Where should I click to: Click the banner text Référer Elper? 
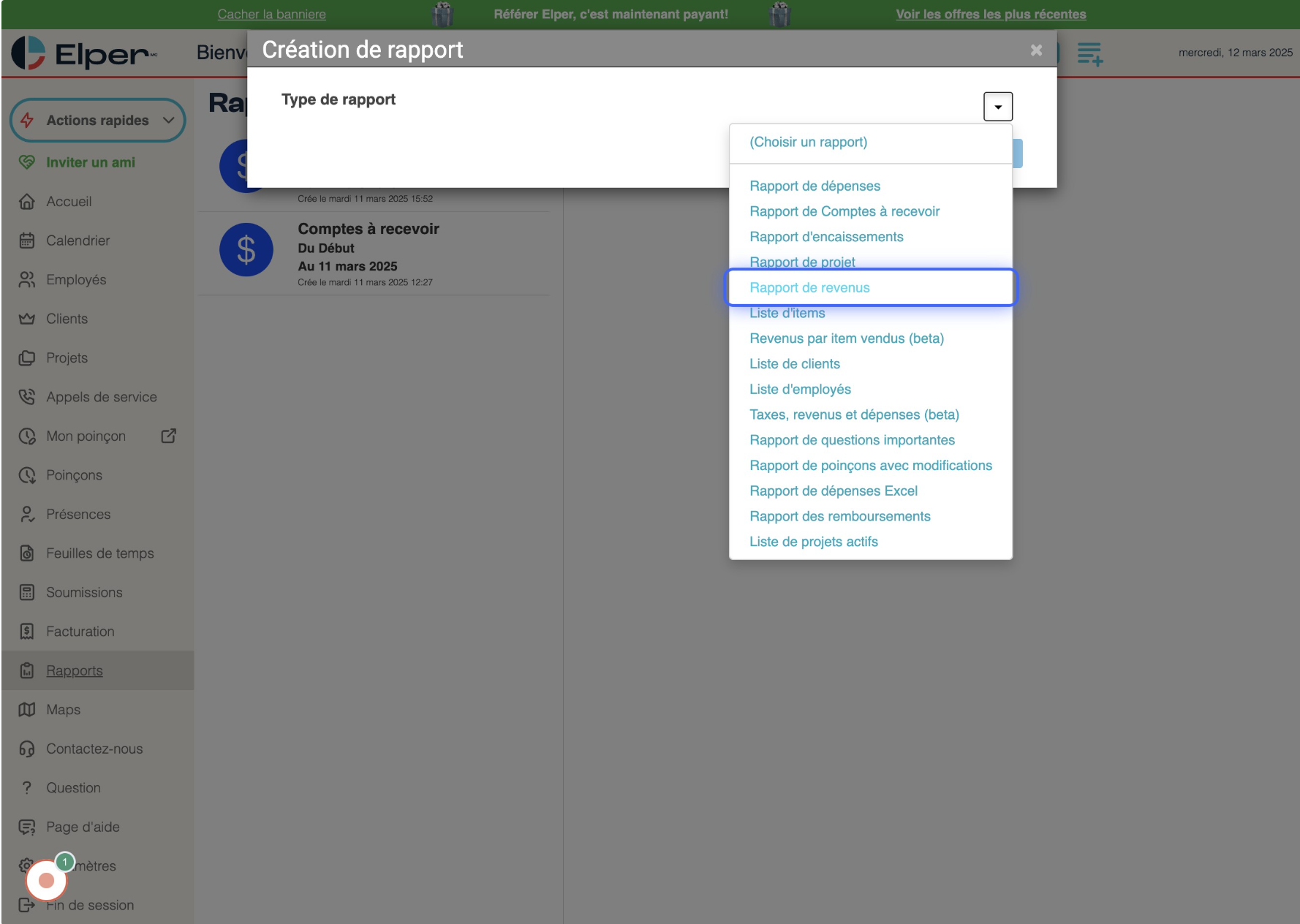coord(611,14)
